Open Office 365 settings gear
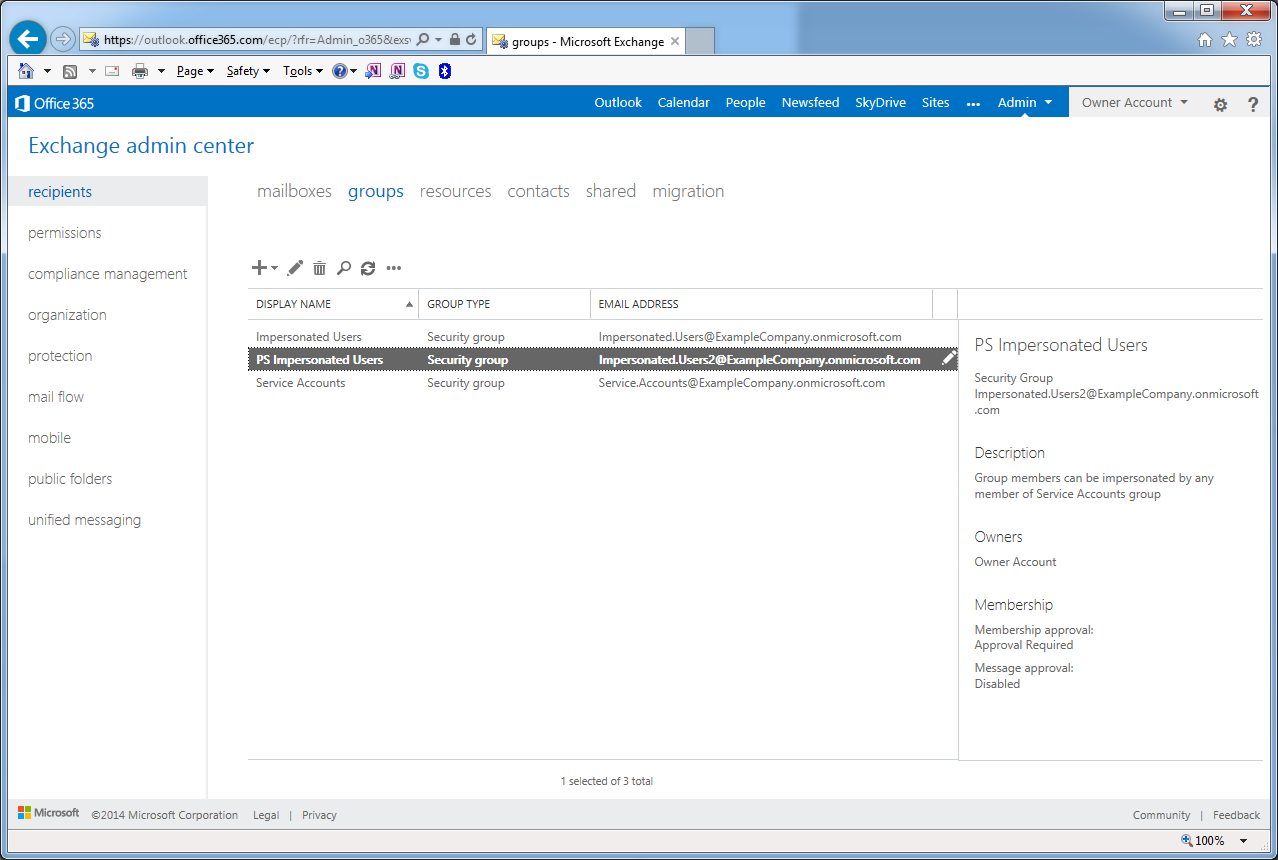This screenshot has width=1278, height=860. [1220, 104]
